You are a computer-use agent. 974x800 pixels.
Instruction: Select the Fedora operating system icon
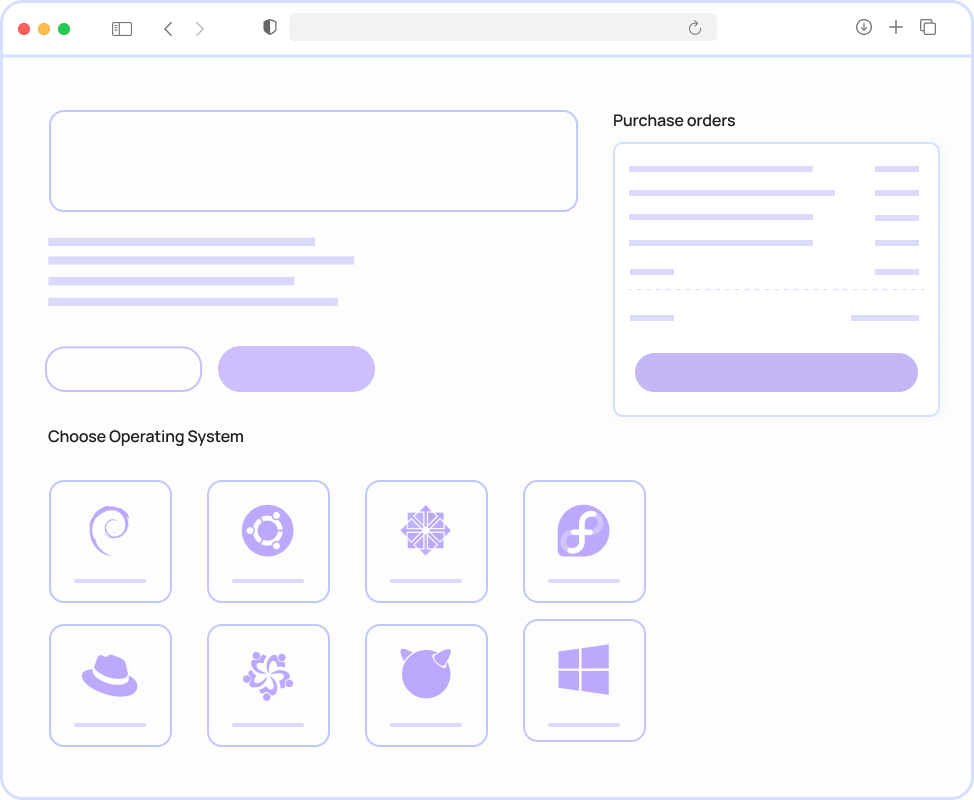tap(584, 531)
